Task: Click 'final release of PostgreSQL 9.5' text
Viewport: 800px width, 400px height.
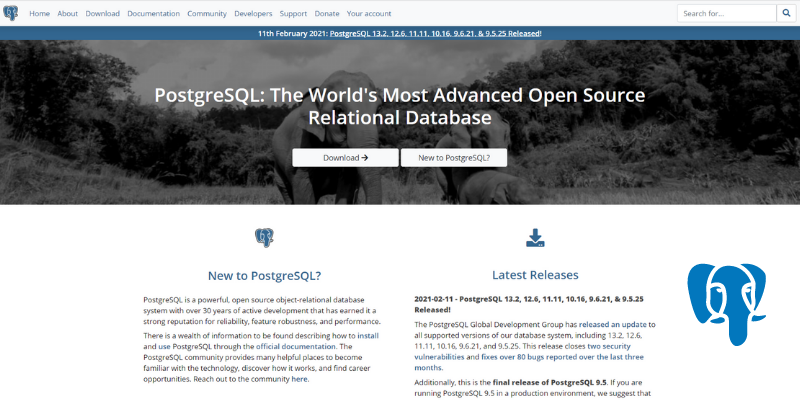Action: point(549,382)
